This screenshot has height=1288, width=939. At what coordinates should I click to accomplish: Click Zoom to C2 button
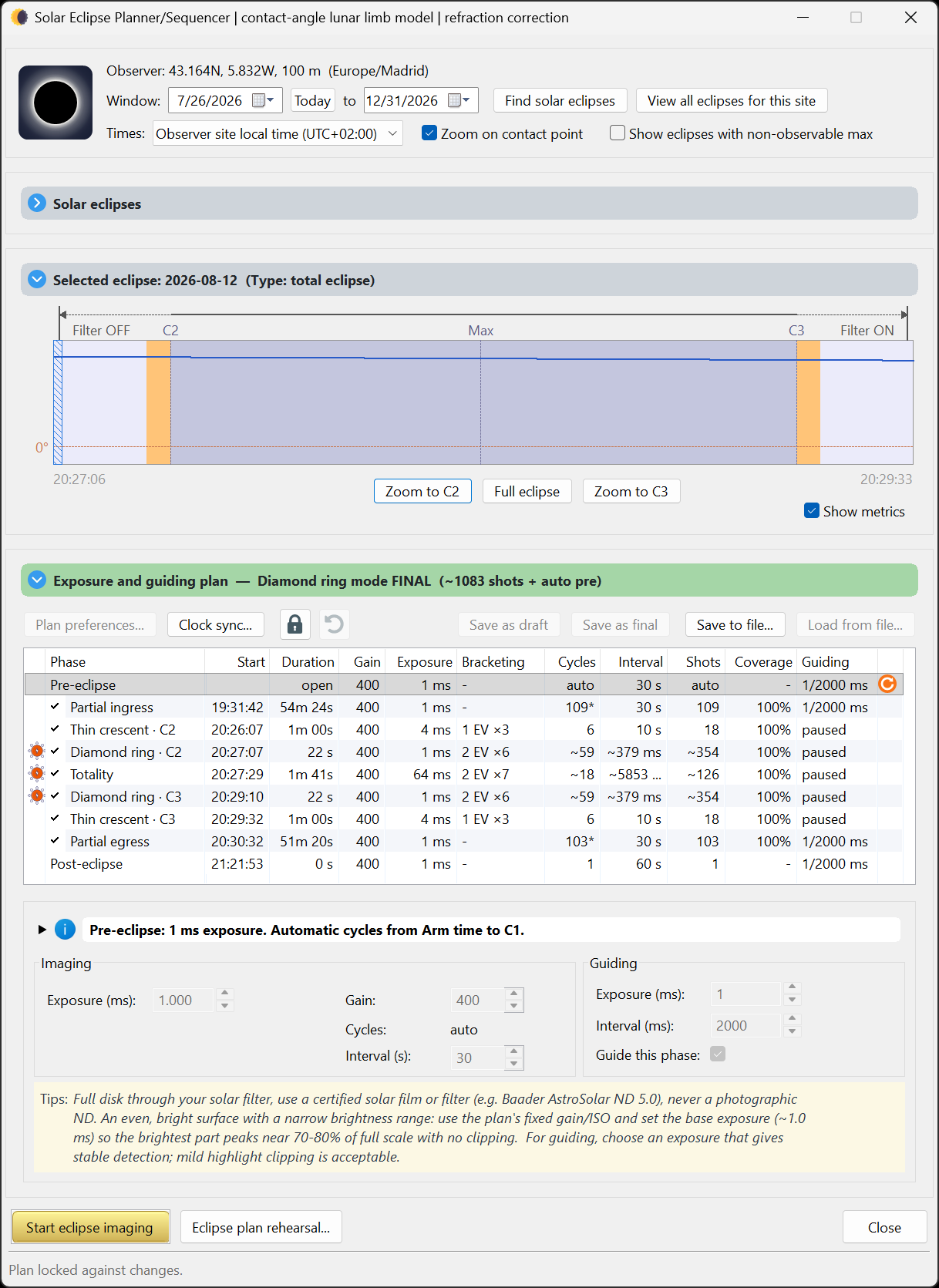point(422,491)
